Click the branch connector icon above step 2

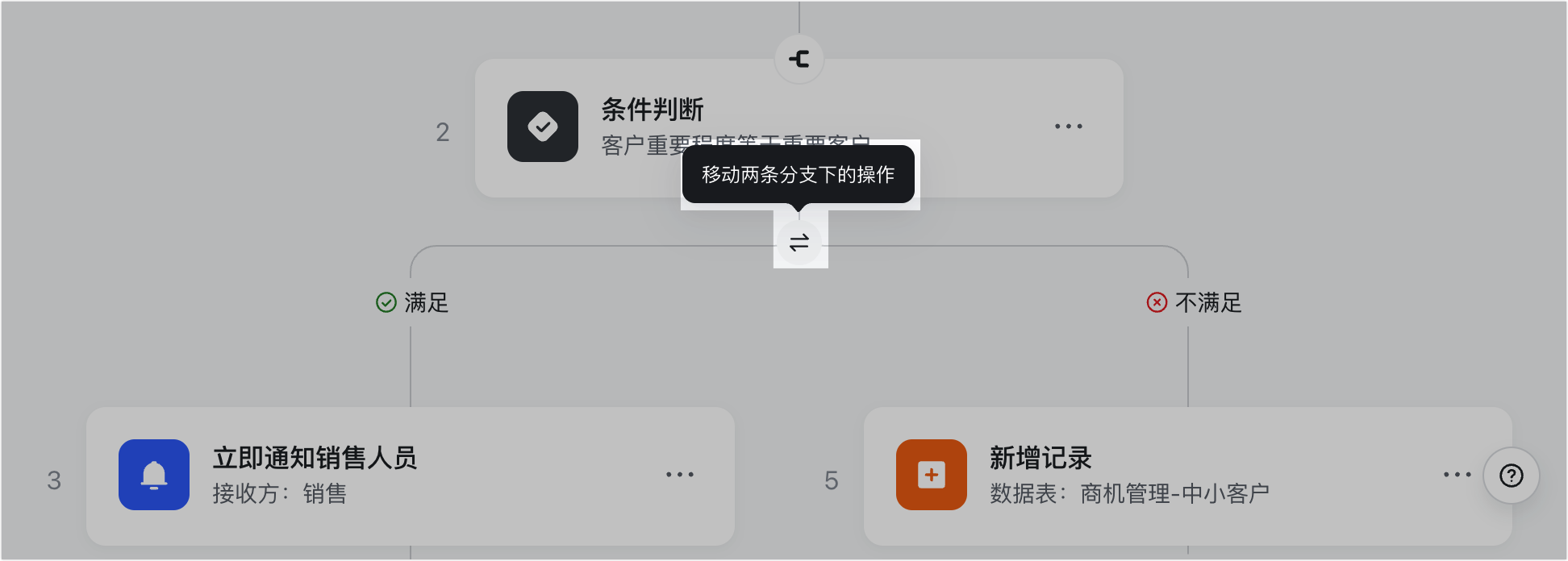[x=799, y=59]
